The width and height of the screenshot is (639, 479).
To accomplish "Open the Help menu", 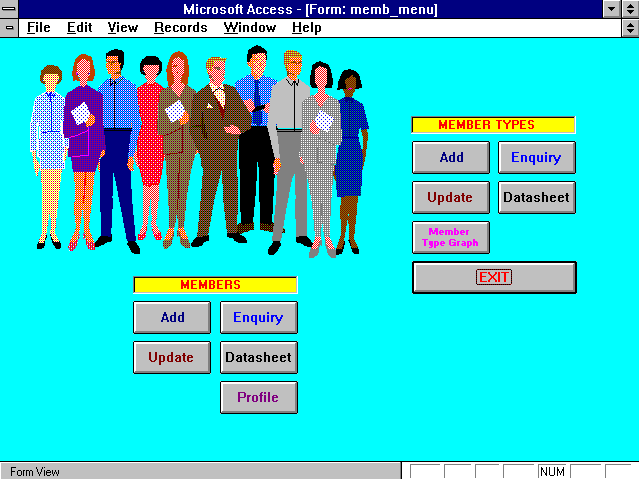I will click(306, 28).
